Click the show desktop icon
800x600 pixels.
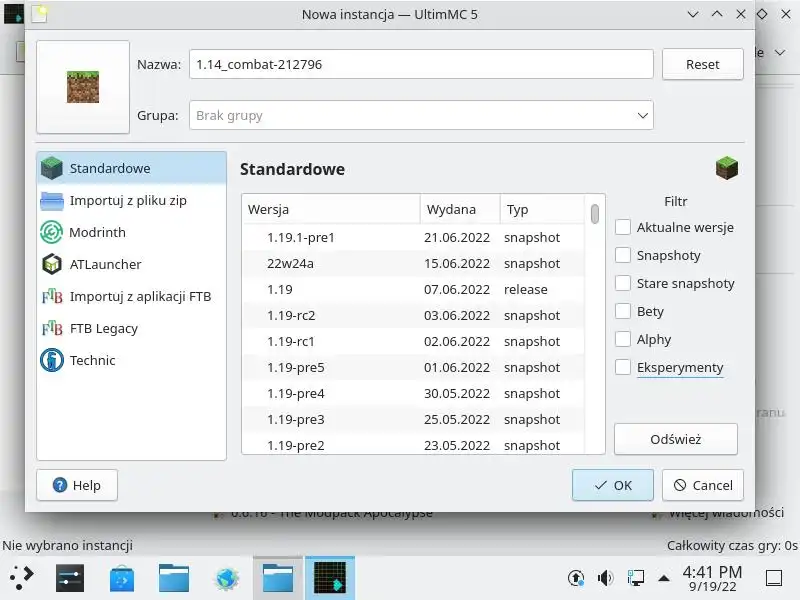click(774, 578)
